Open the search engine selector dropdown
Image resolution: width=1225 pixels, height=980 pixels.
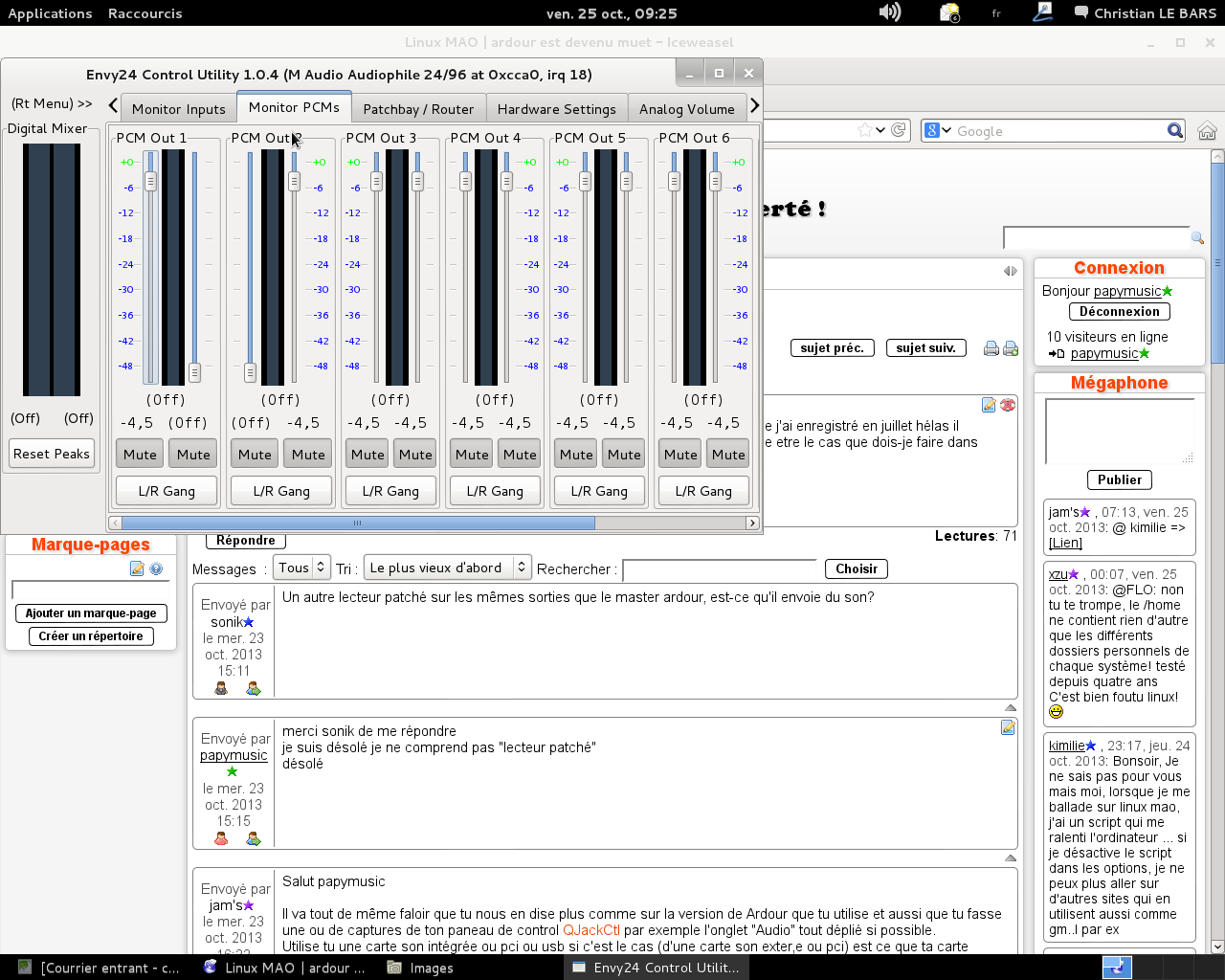937,131
